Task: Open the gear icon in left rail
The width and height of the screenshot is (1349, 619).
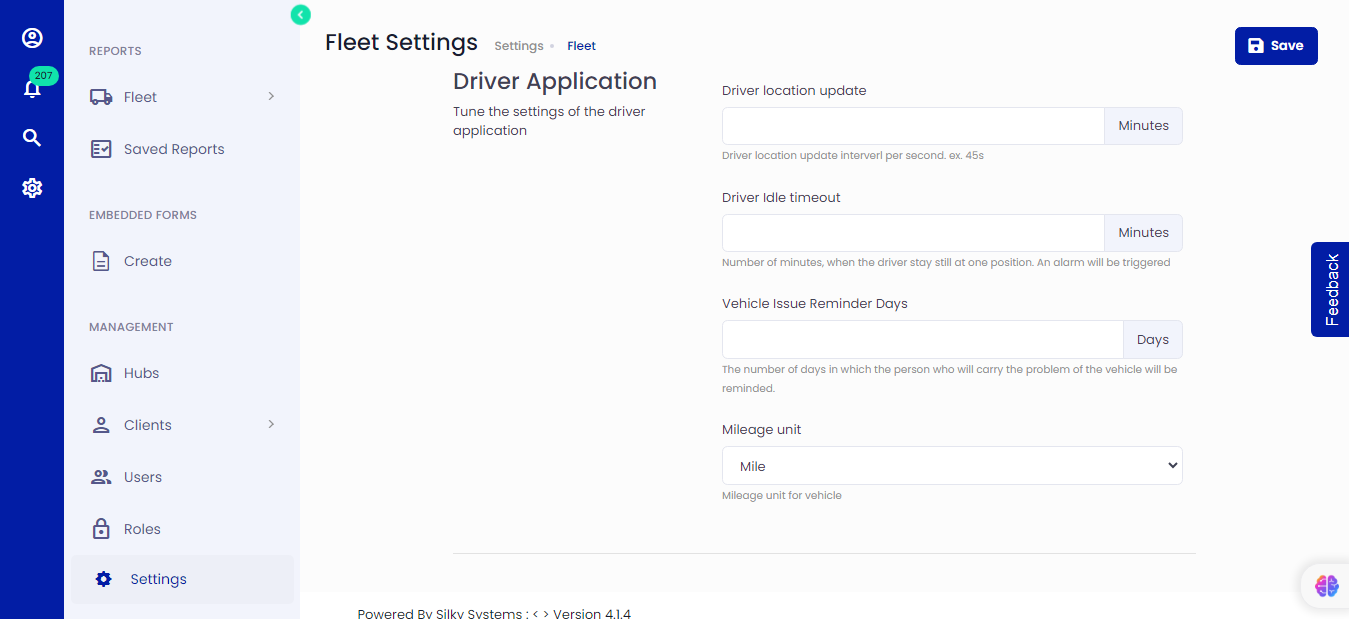Action: 32,188
